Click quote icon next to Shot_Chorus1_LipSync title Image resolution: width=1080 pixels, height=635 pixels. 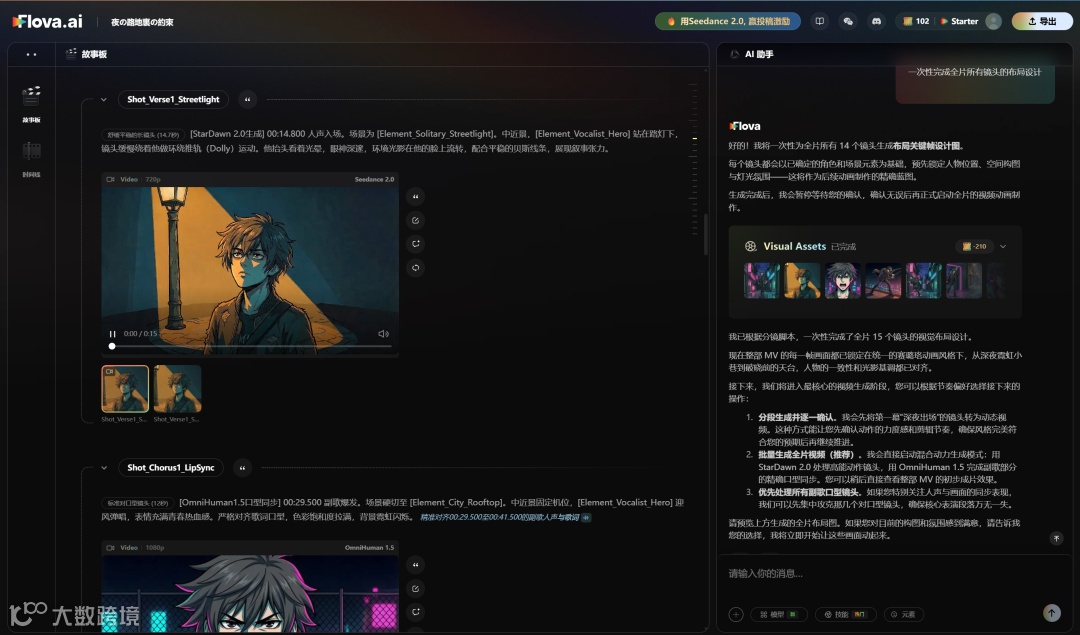click(x=242, y=468)
